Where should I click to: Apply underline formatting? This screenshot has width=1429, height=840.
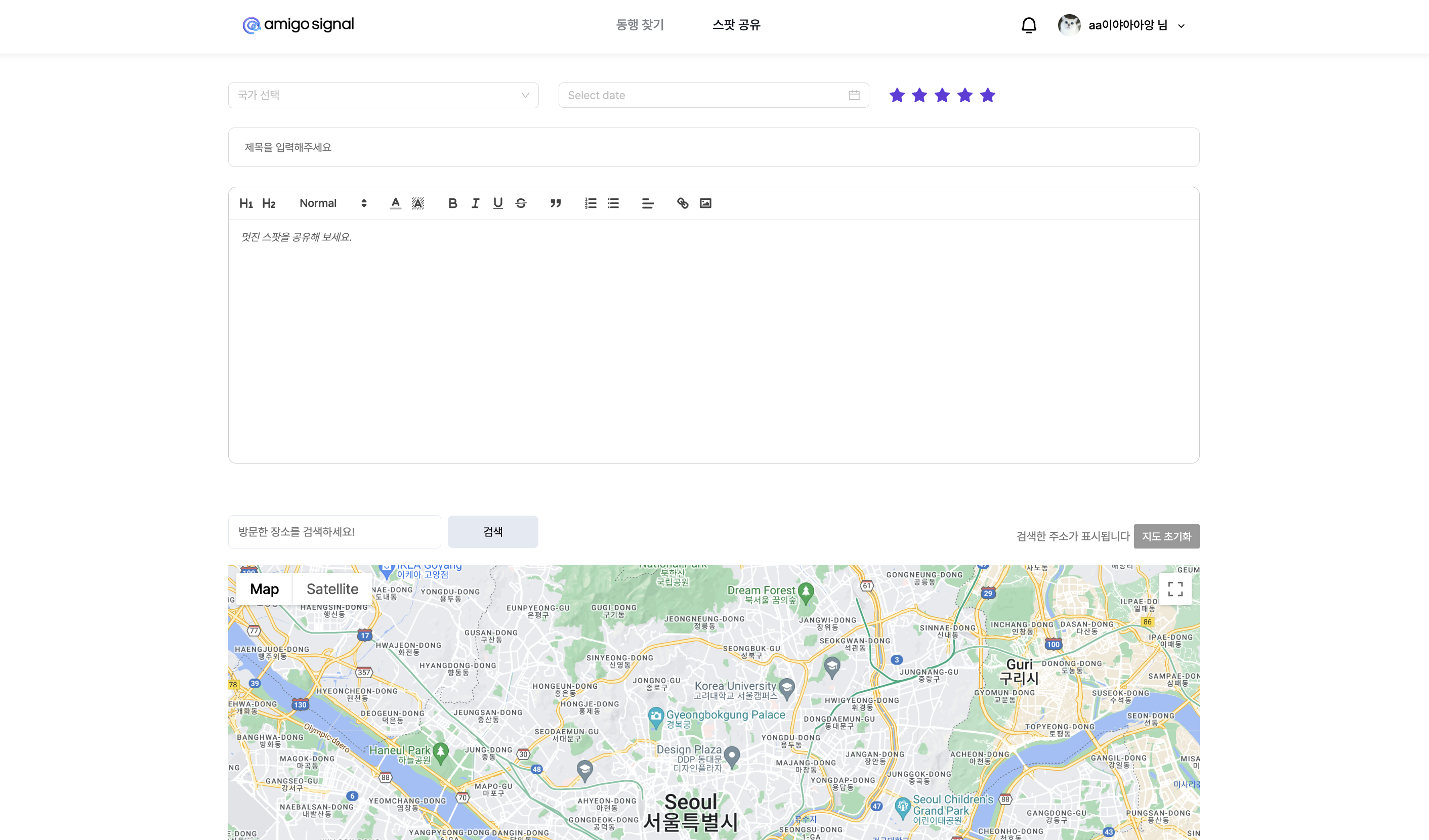pyautogui.click(x=498, y=203)
